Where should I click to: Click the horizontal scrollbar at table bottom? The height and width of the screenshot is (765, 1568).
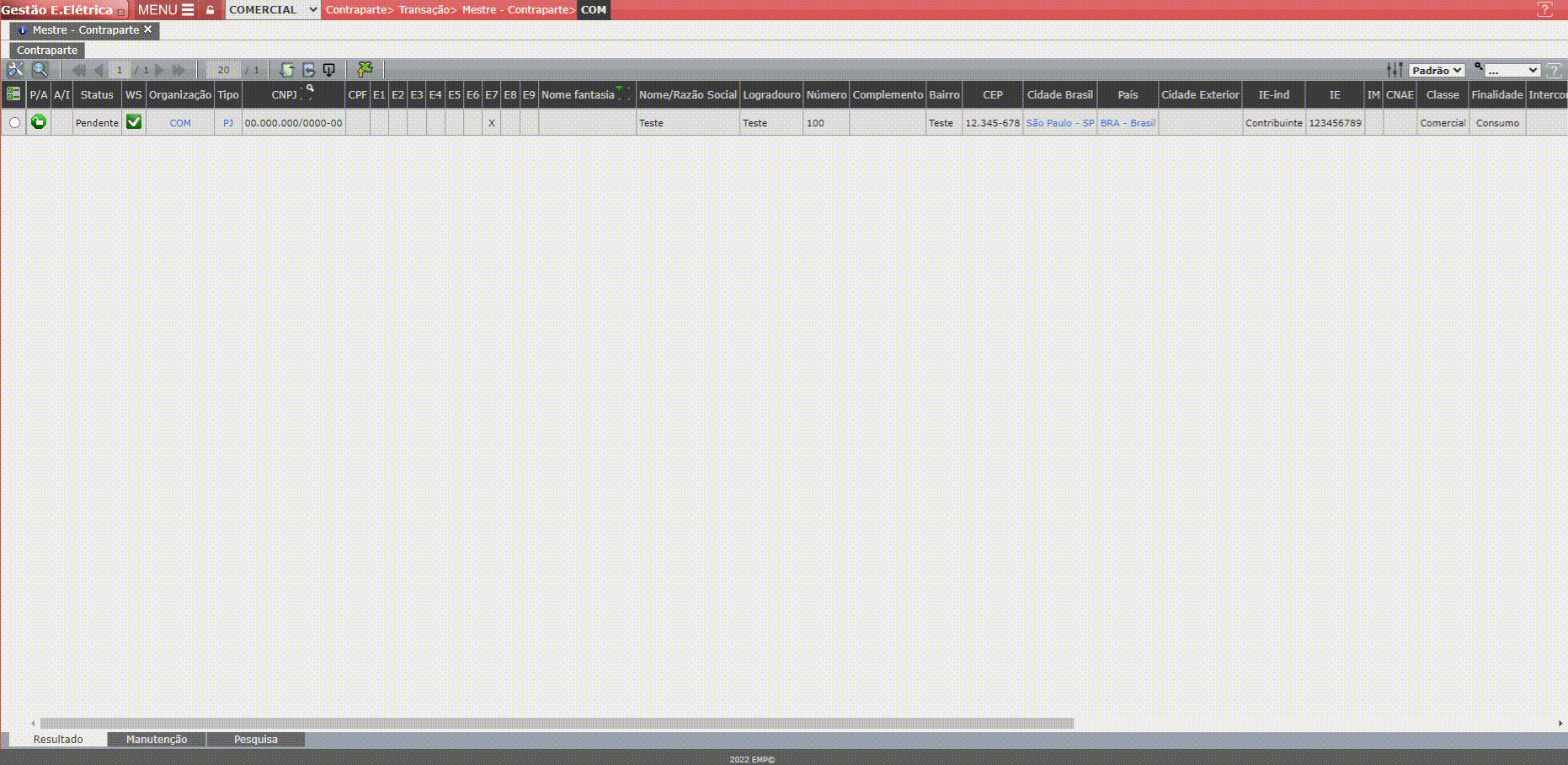click(556, 723)
